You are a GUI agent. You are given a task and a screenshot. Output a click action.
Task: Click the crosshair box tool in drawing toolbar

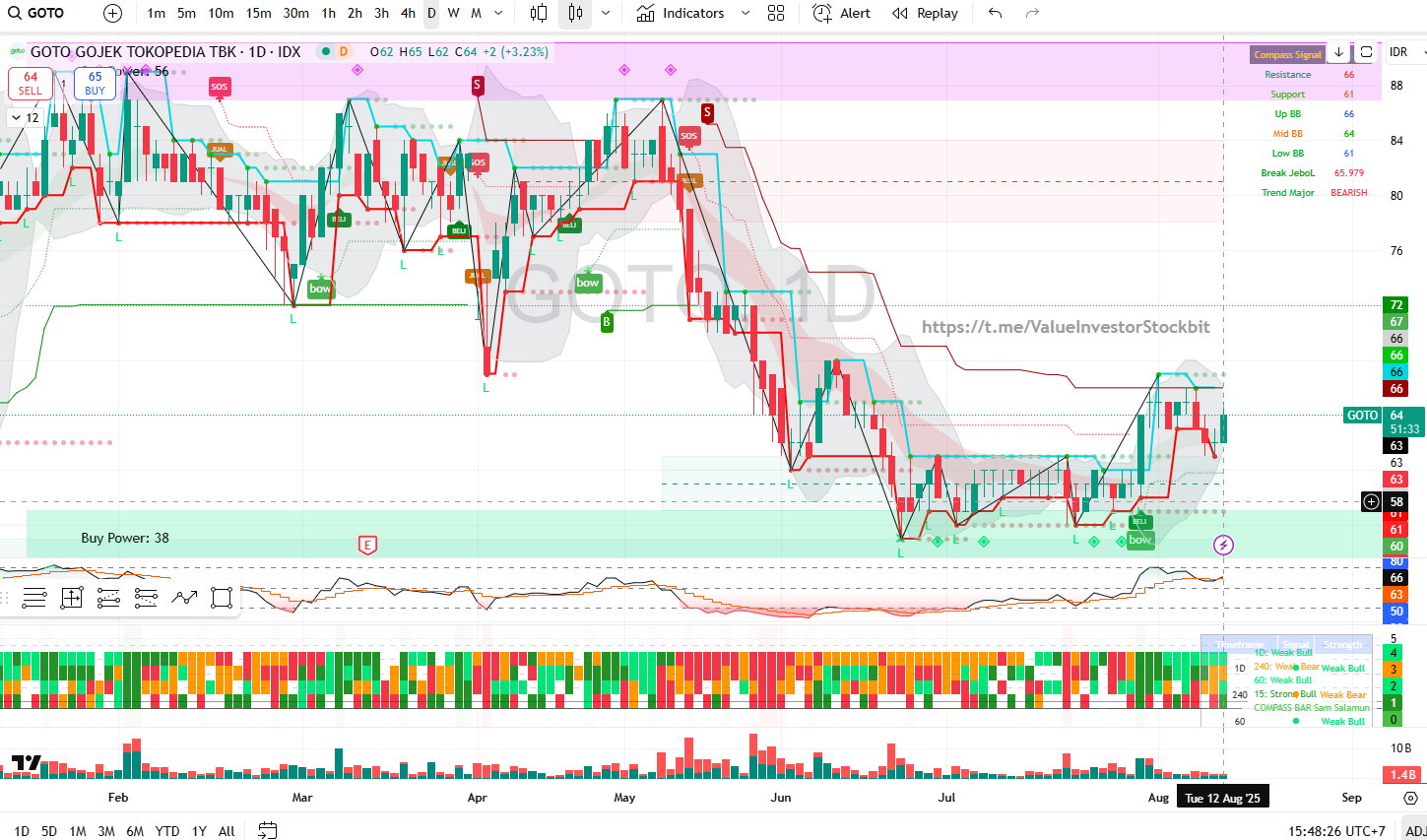(x=71, y=597)
